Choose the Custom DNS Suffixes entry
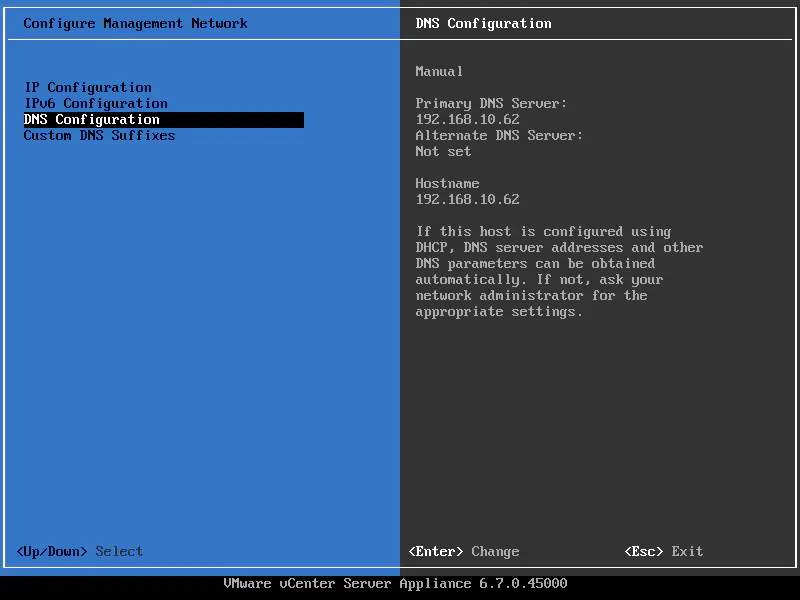The width and height of the screenshot is (800, 600). (99, 135)
